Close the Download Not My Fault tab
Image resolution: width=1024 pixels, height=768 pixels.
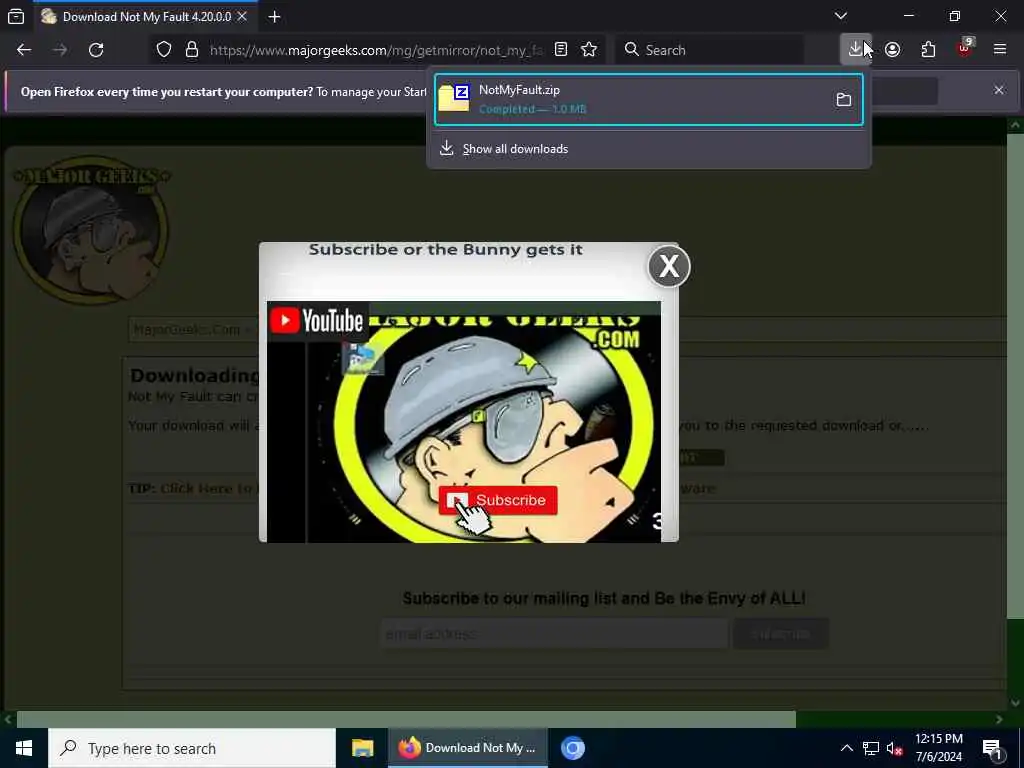tap(242, 16)
